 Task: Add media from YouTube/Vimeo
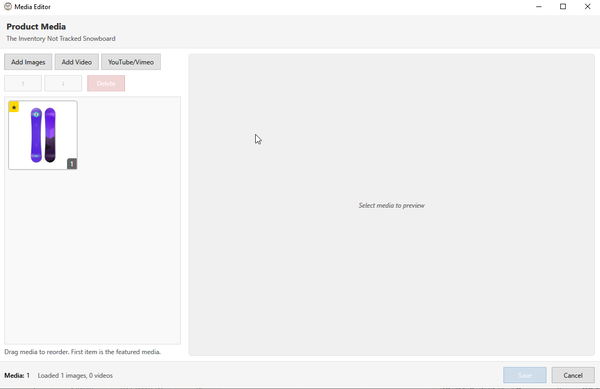131,62
